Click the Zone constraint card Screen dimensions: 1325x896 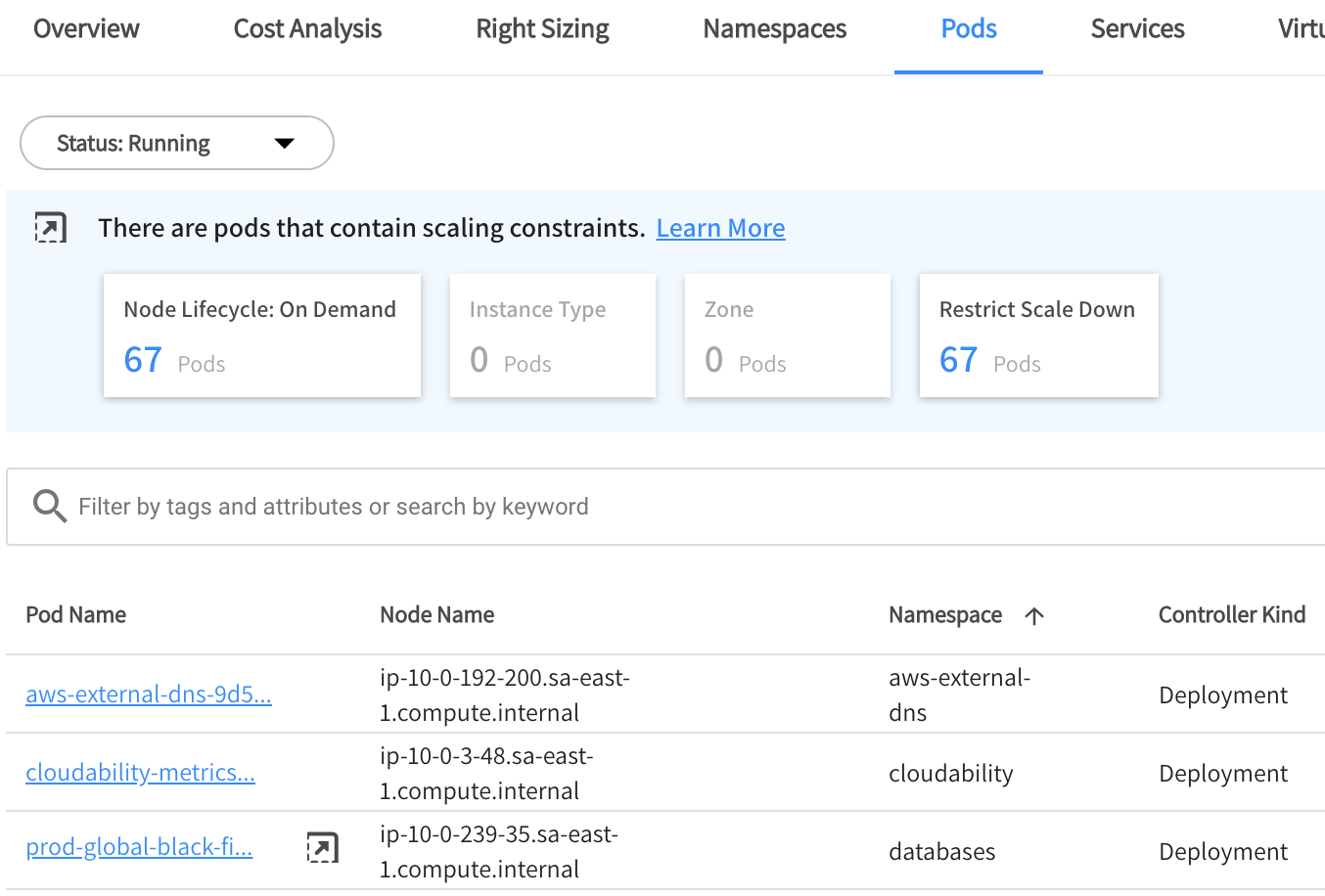point(787,336)
